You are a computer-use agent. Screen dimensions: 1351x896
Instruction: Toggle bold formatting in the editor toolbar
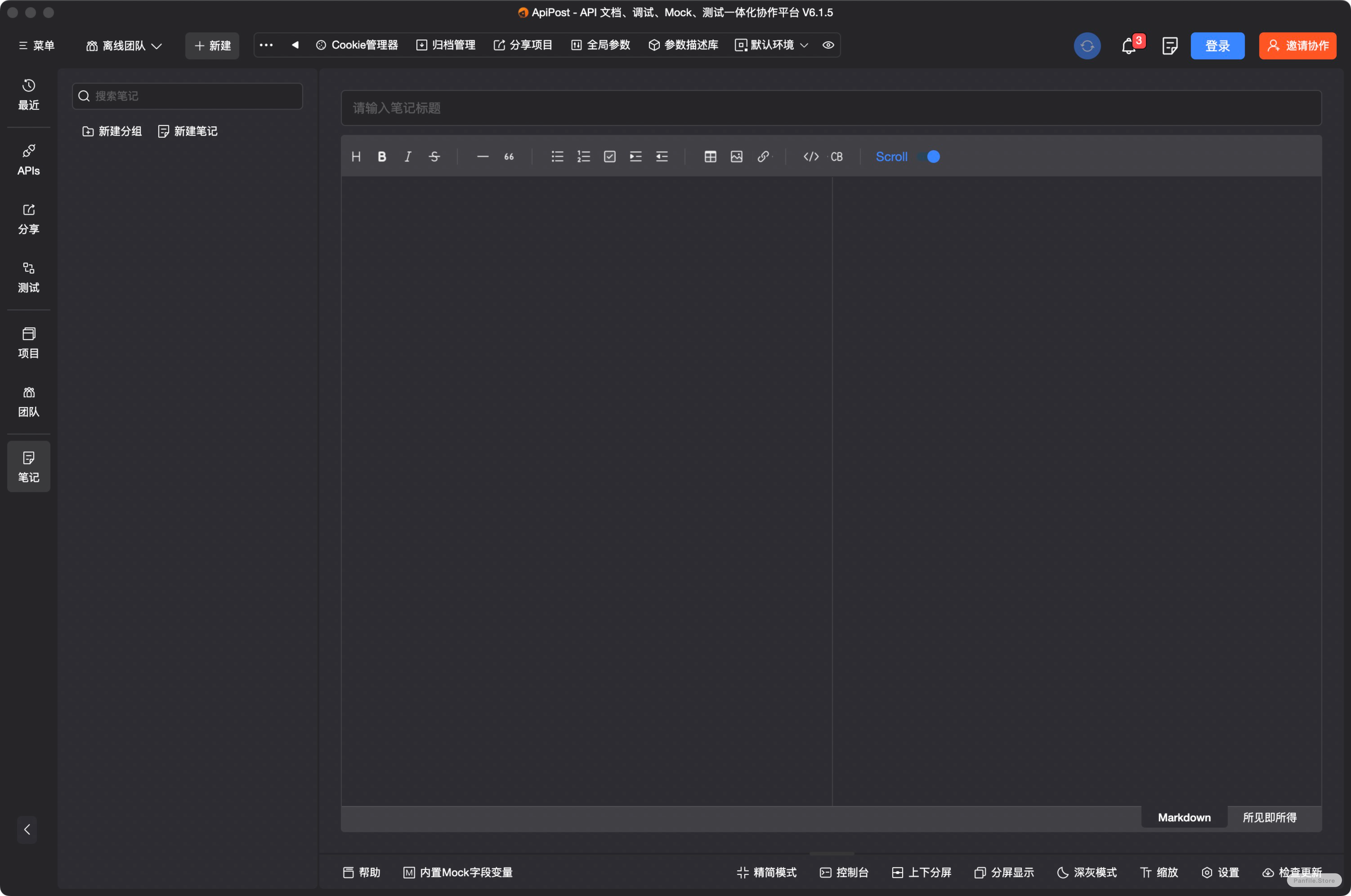pyautogui.click(x=382, y=157)
